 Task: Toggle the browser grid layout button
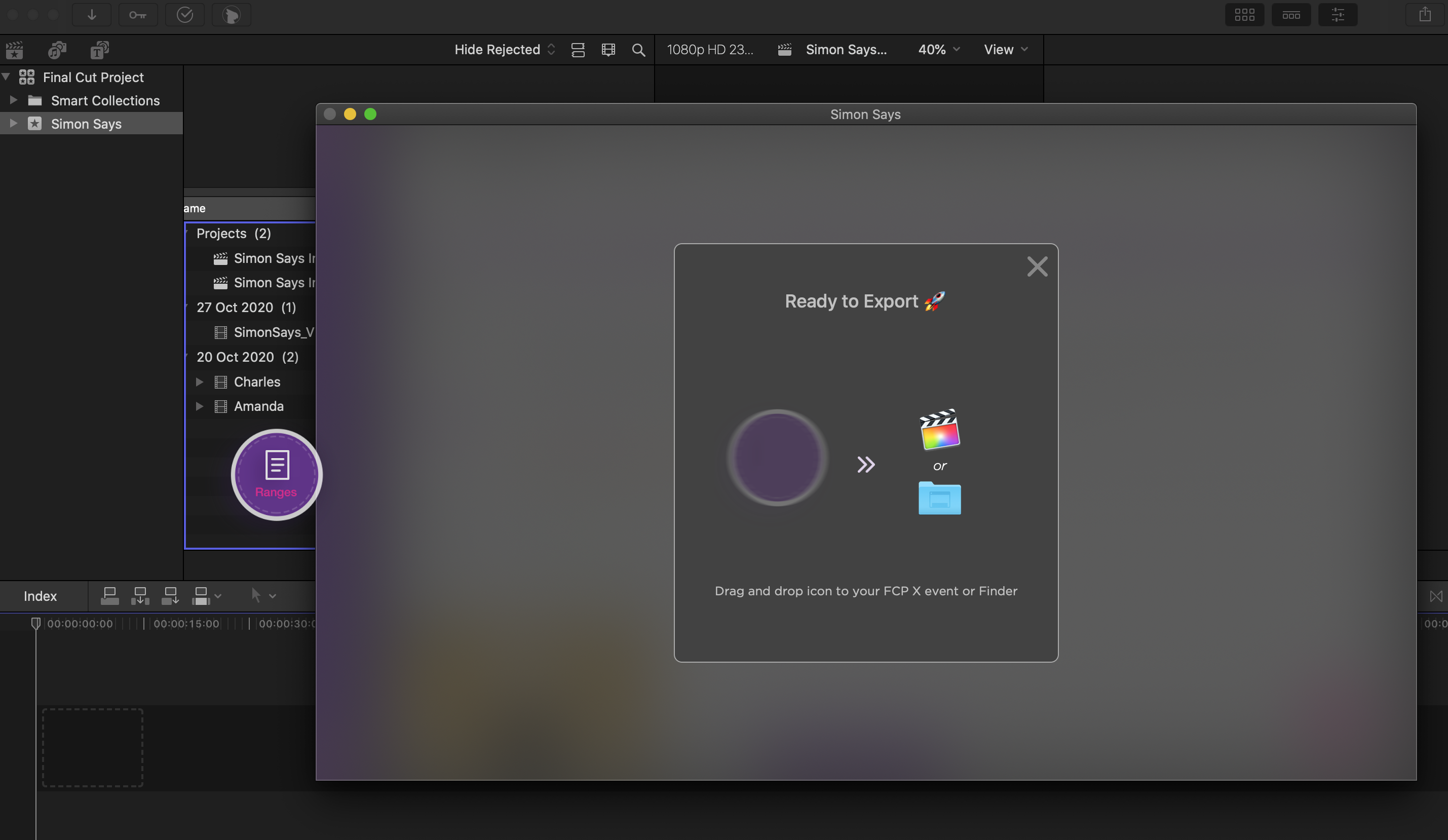1244,15
